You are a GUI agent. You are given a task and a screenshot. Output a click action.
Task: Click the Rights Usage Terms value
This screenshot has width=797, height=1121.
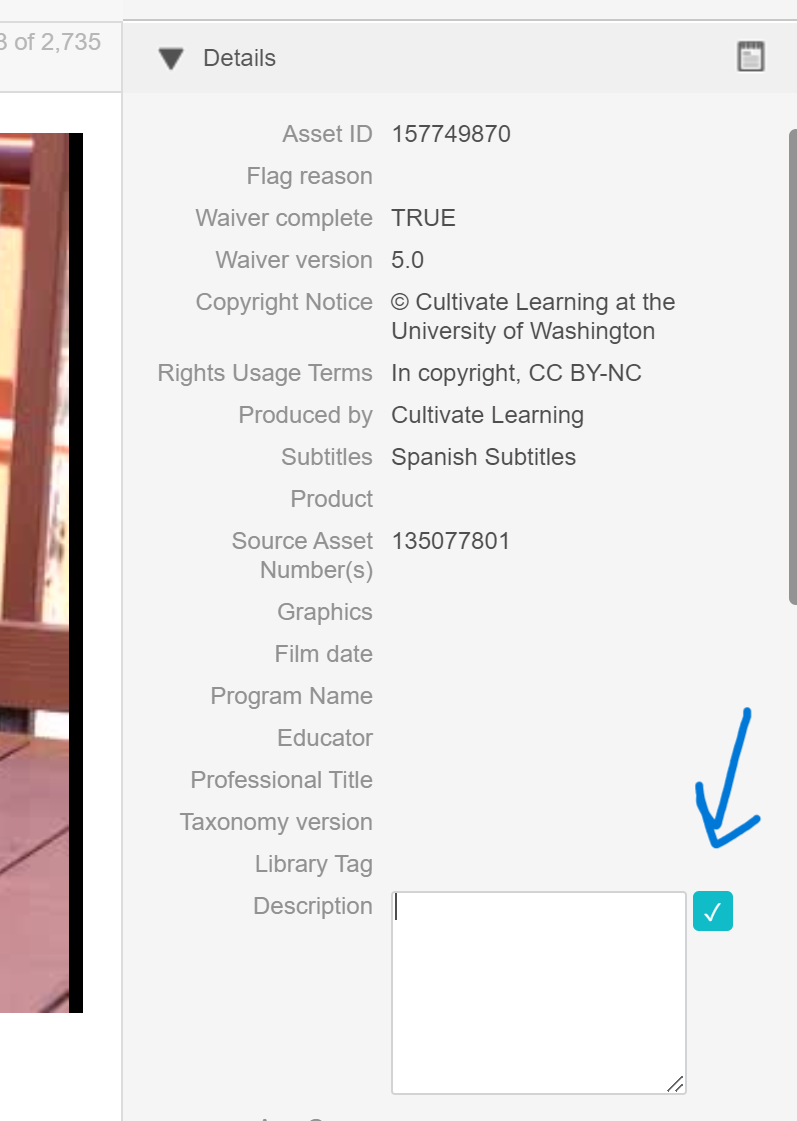[x=516, y=373]
